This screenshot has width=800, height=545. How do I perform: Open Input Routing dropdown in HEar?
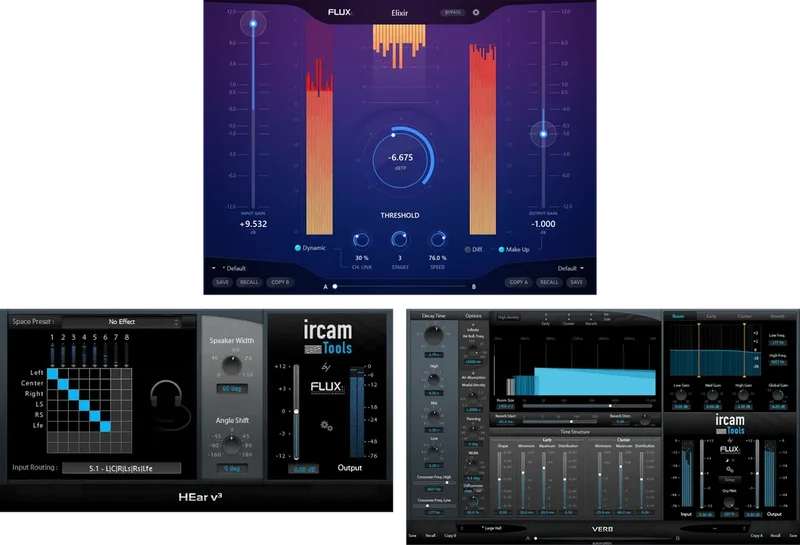click(121, 468)
